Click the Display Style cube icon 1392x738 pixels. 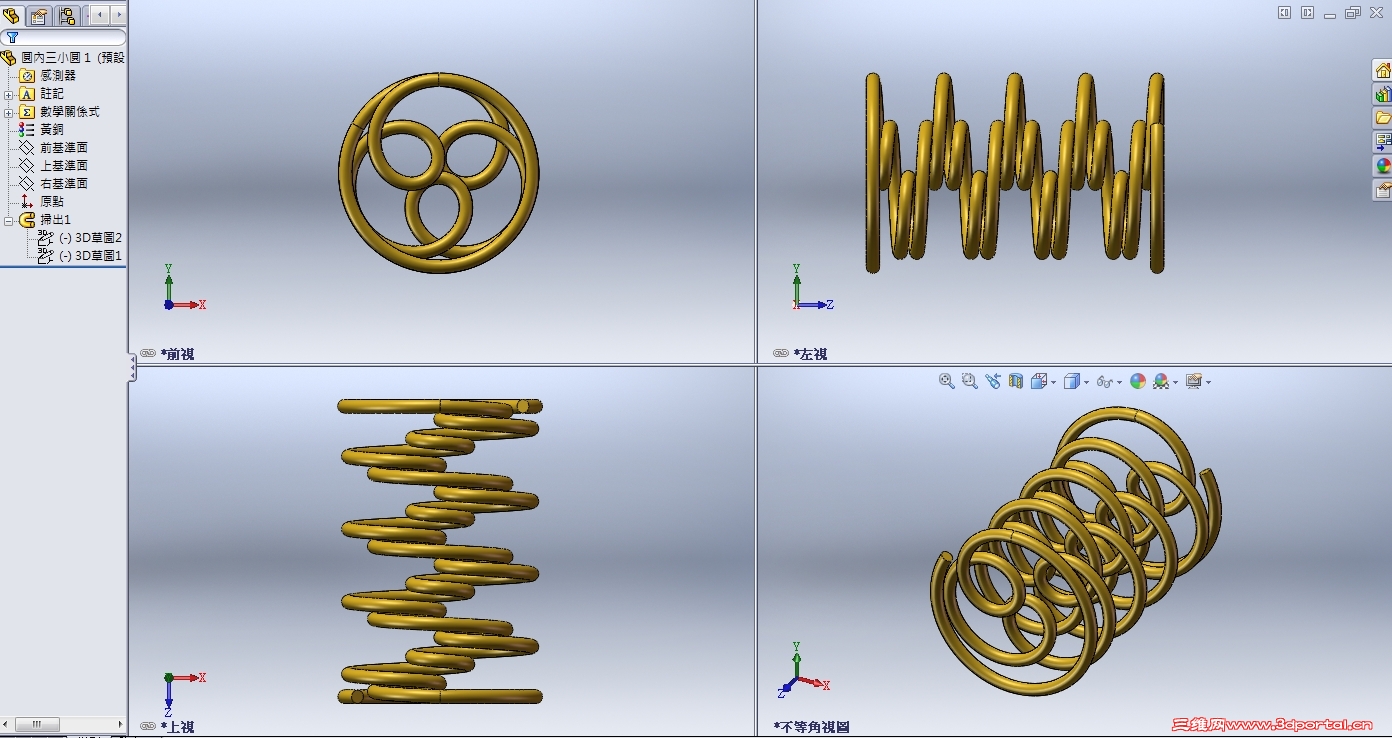click(1072, 381)
